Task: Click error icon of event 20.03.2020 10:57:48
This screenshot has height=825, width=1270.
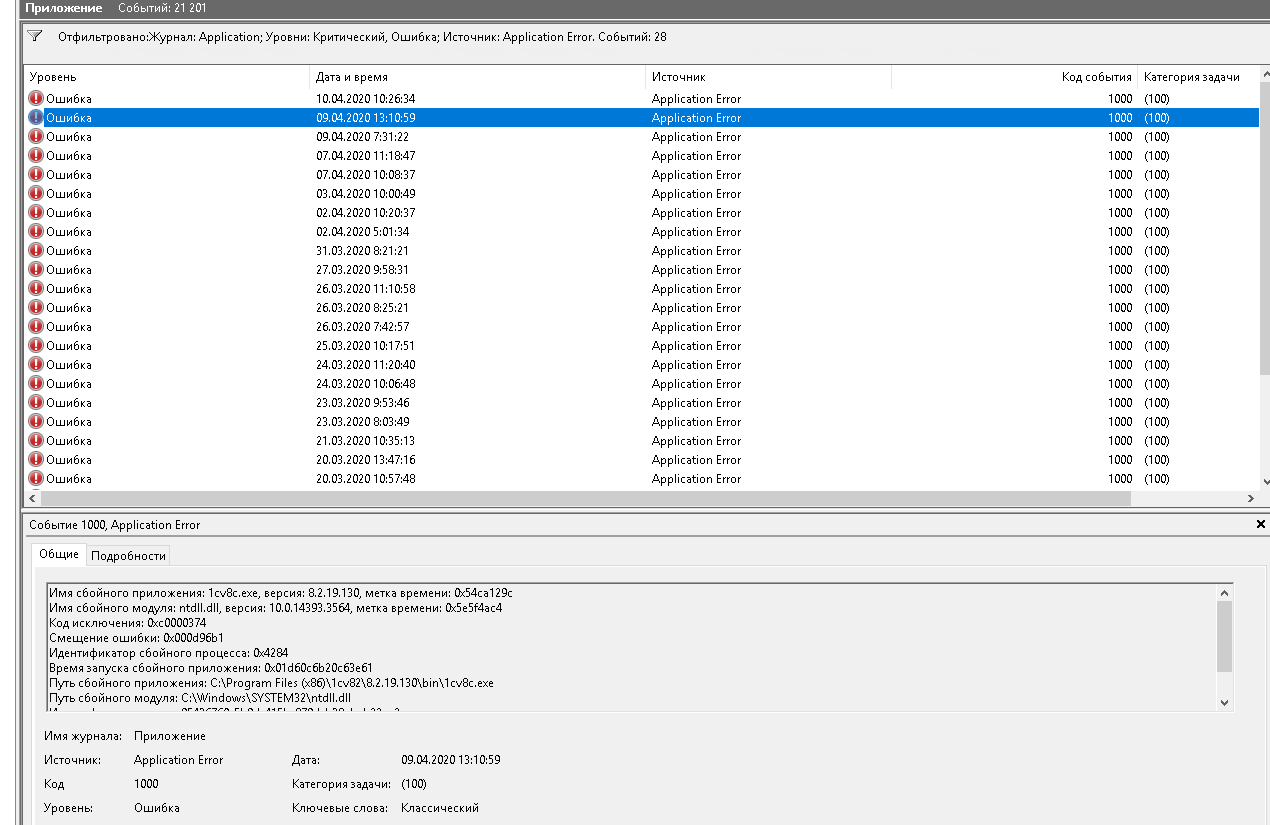Action: pos(36,479)
